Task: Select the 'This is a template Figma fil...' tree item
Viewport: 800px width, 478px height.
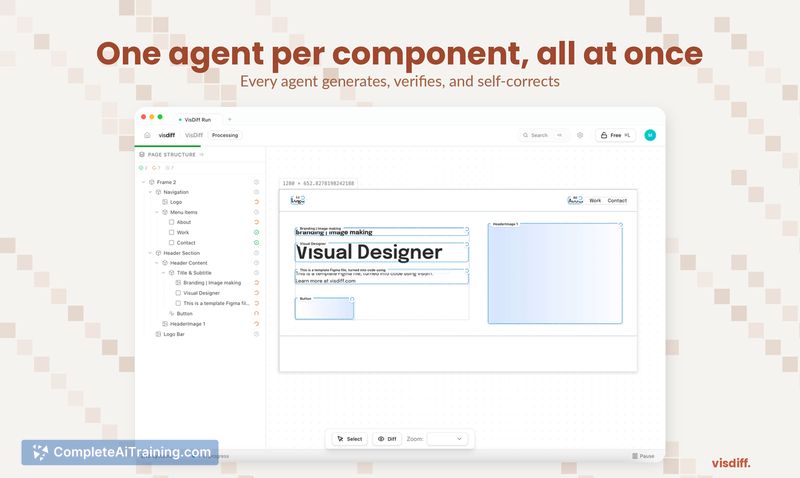Action: point(216,303)
